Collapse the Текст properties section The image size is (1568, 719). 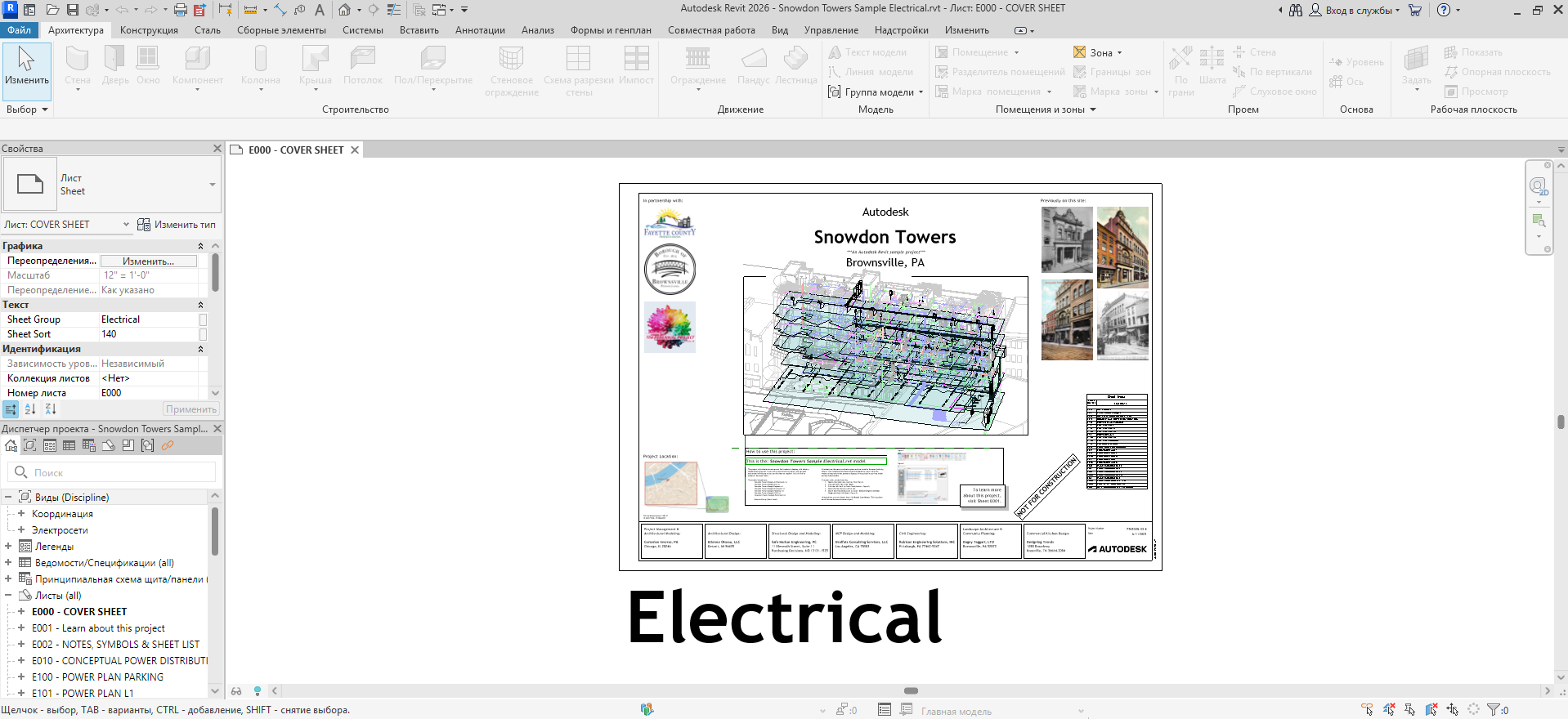point(201,305)
